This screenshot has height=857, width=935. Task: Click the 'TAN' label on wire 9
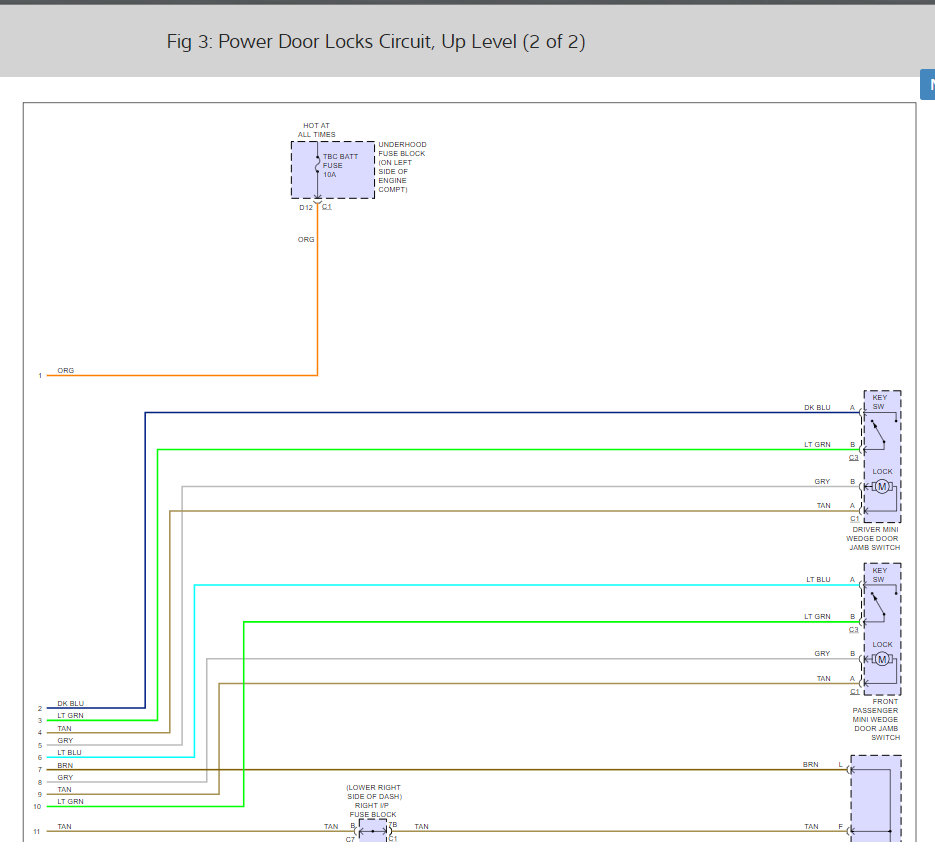tap(64, 789)
